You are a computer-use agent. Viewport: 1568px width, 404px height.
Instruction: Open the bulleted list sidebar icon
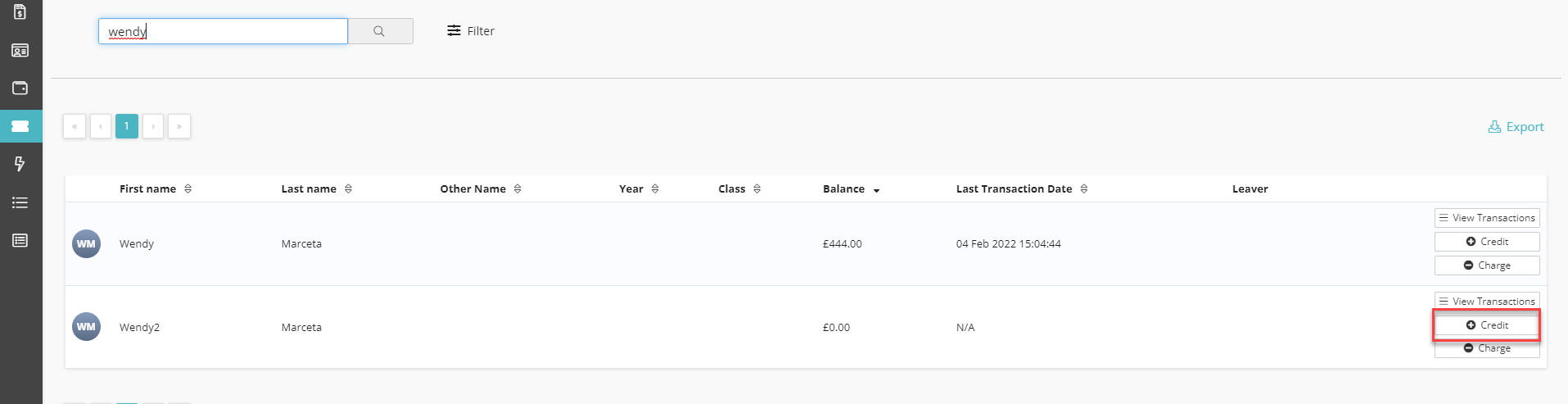pyautogui.click(x=20, y=202)
